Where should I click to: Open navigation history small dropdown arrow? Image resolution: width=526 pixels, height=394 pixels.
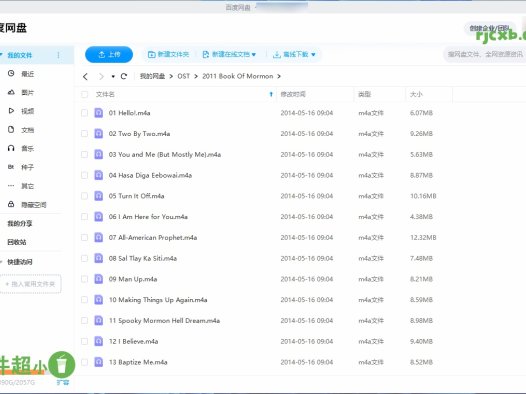point(113,76)
